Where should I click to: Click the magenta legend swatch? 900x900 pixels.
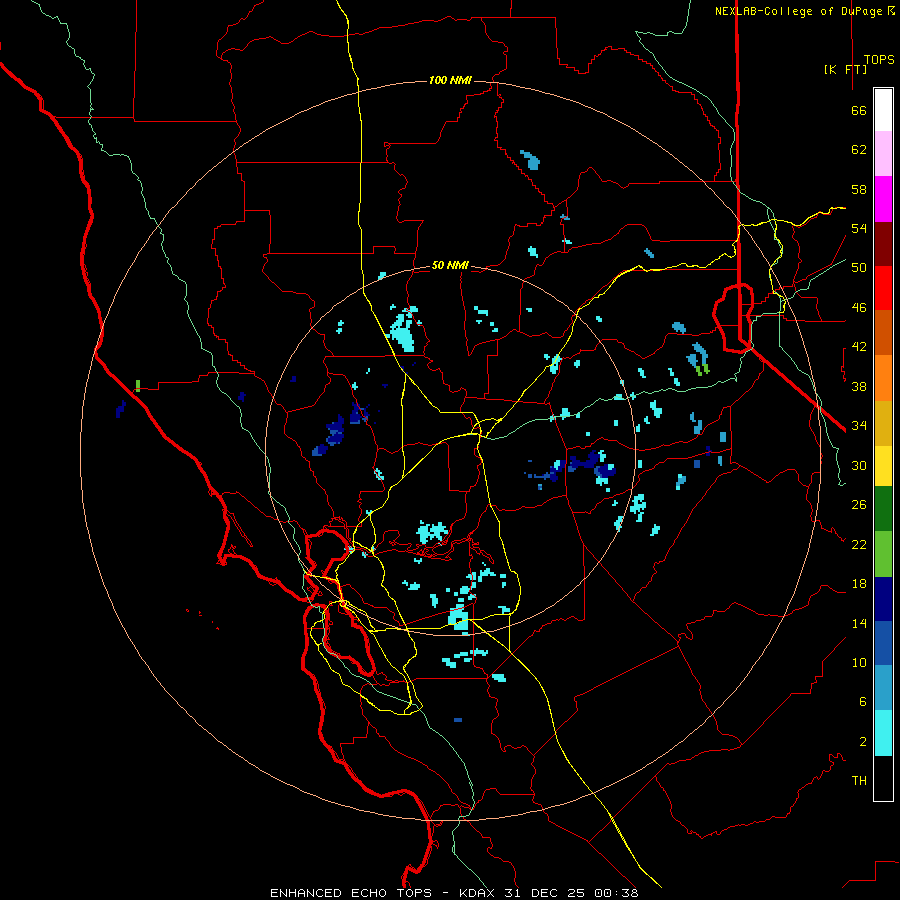click(883, 199)
